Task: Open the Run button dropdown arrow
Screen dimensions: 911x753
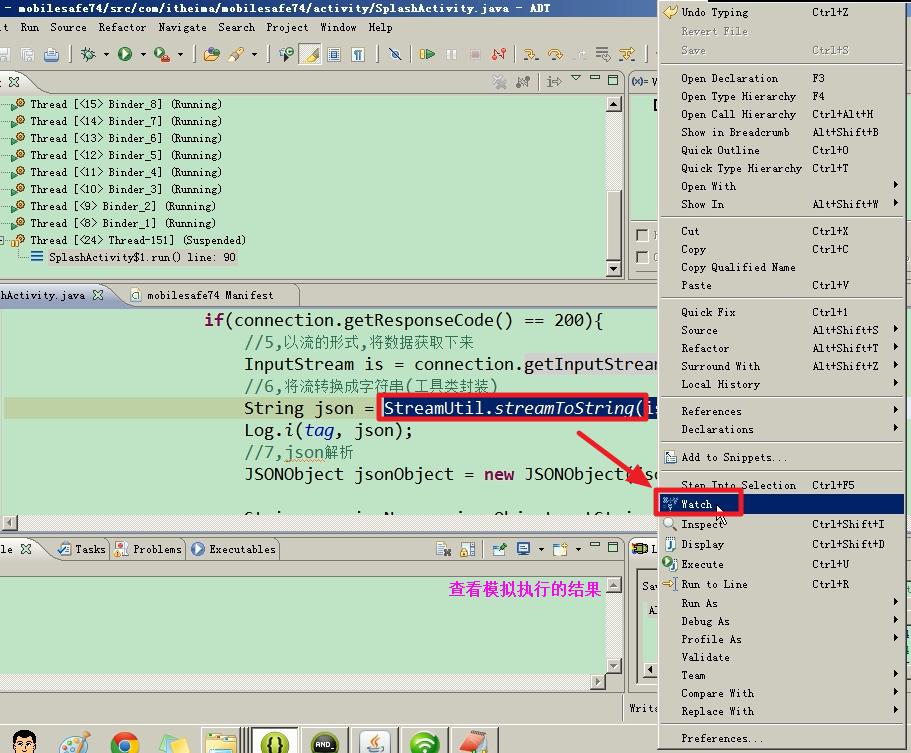Action: coord(143,54)
